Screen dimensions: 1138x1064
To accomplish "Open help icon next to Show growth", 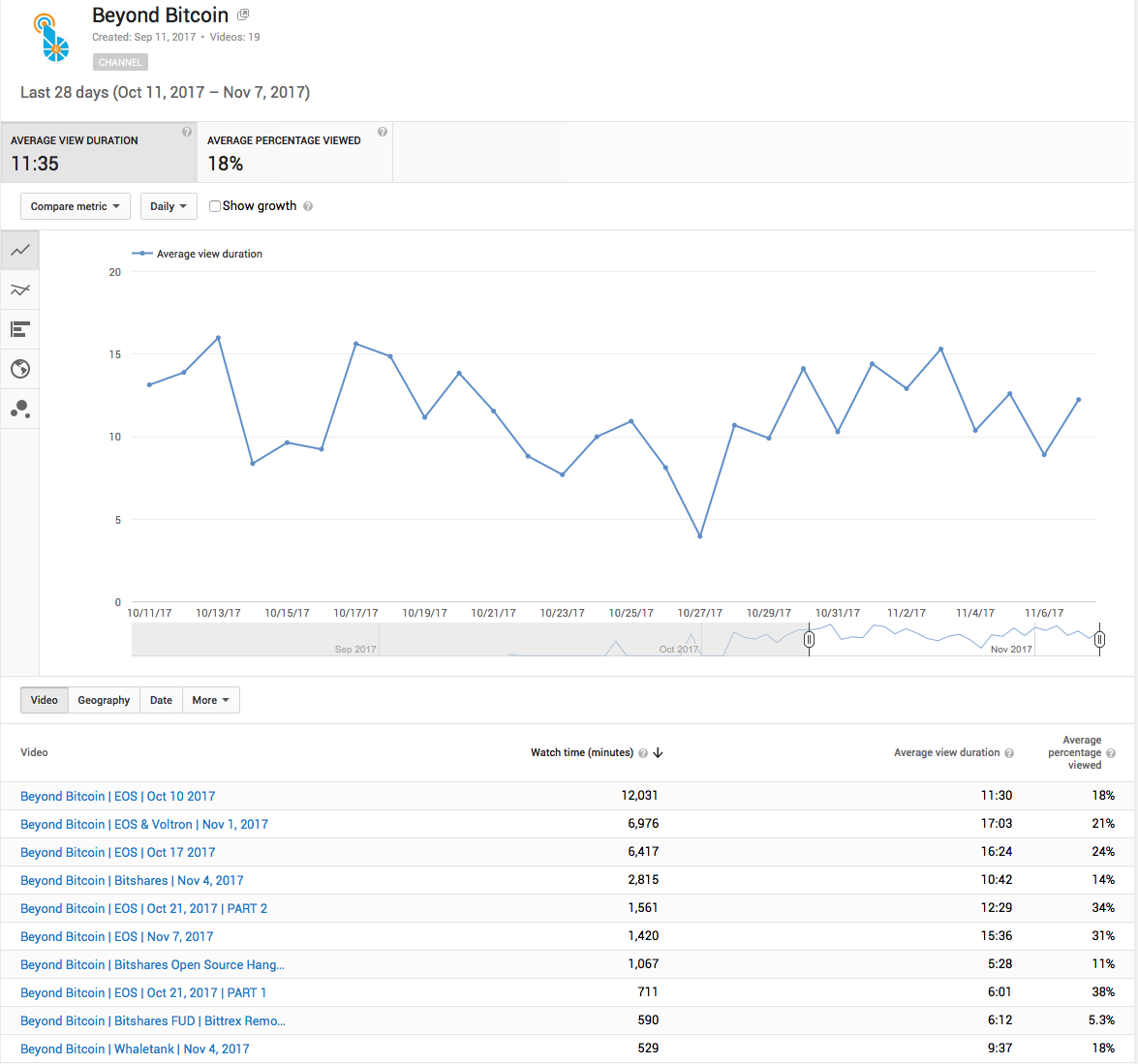I will pos(308,207).
